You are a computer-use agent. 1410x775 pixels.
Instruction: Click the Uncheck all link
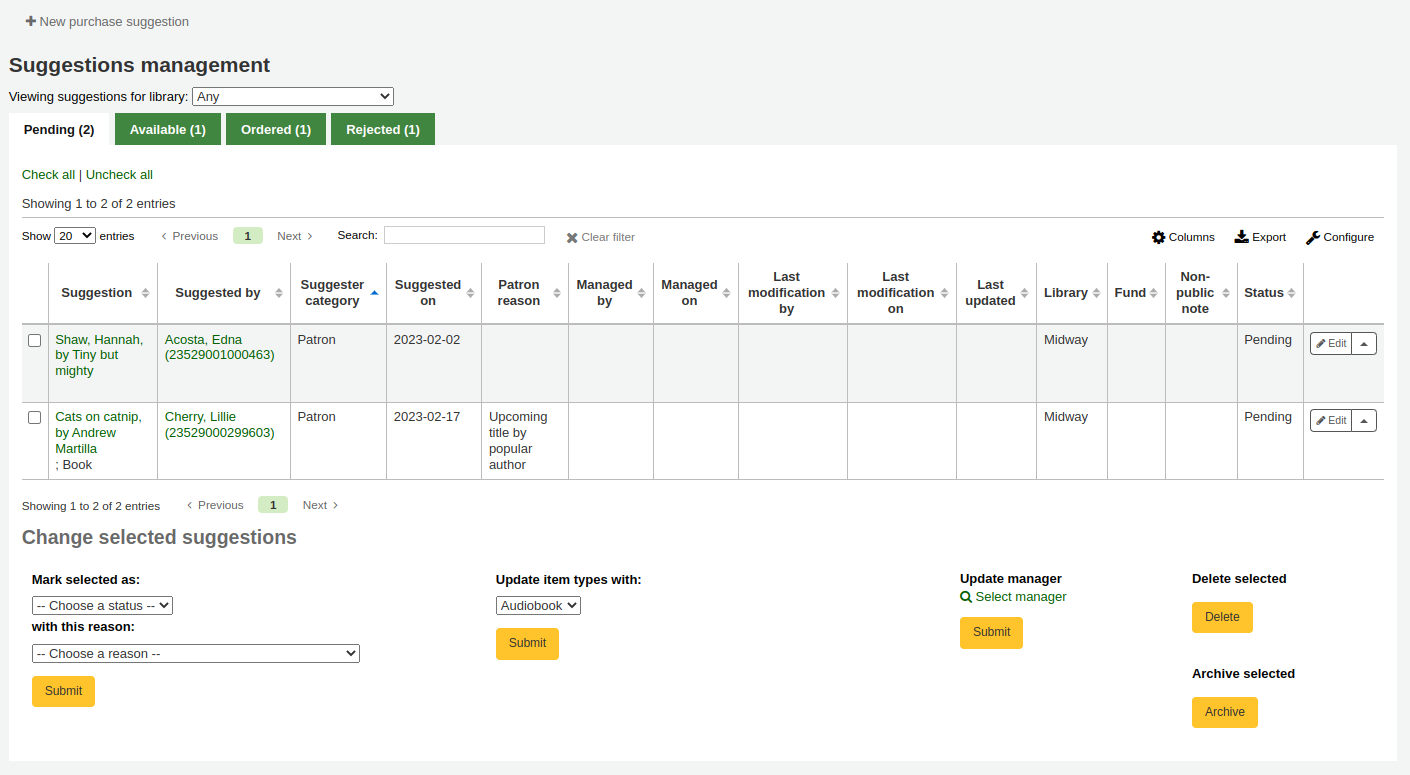click(119, 174)
